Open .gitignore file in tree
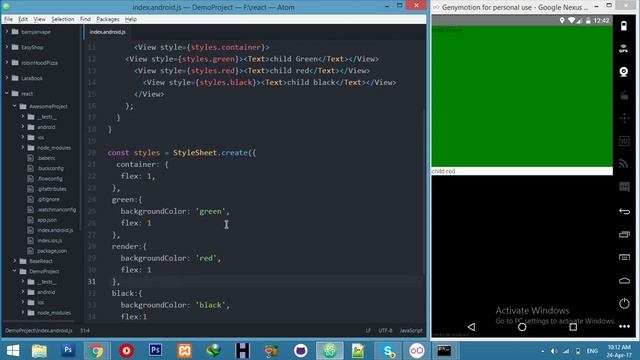Screen dimensions: 640x360 click(x=48, y=199)
